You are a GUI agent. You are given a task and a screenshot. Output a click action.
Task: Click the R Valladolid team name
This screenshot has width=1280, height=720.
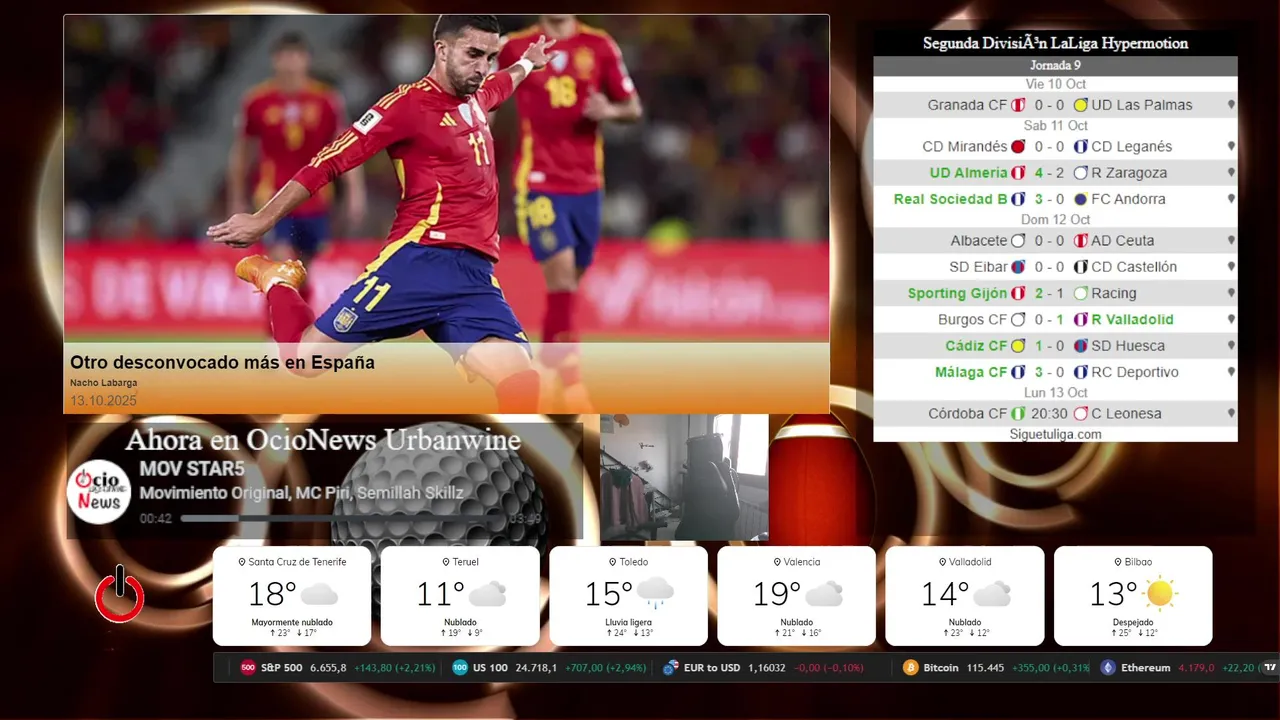1132,320
